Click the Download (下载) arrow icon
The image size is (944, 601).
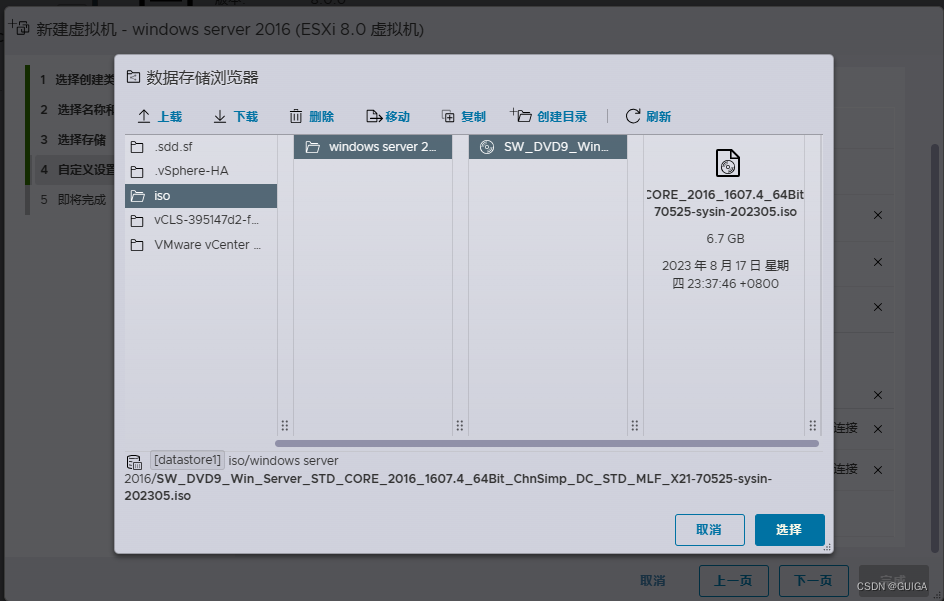pos(220,116)
